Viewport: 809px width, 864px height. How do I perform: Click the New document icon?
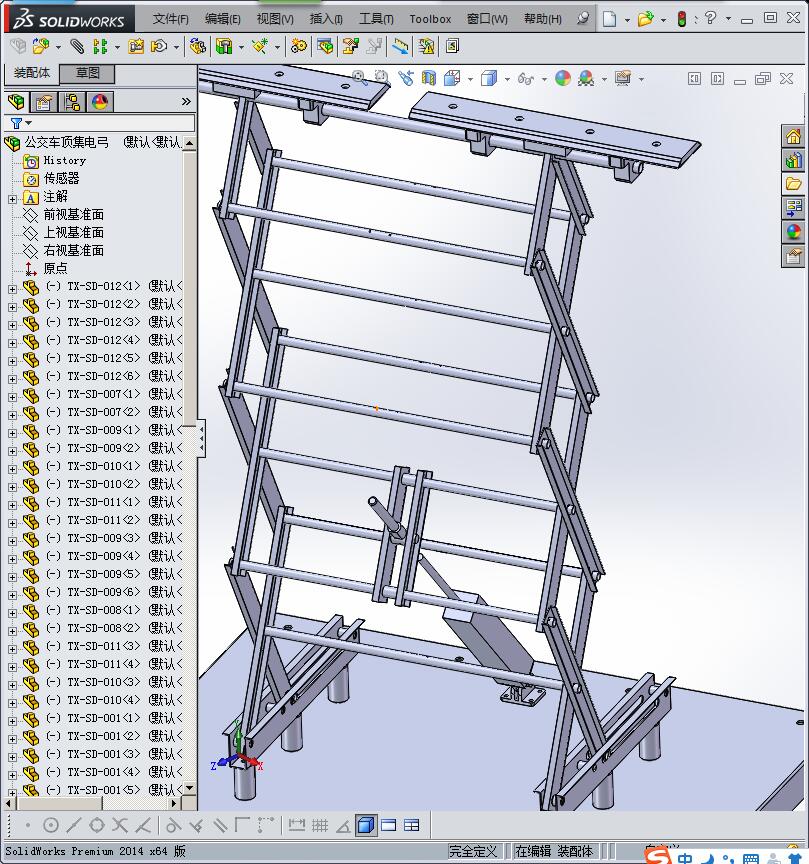click(609, 19)
